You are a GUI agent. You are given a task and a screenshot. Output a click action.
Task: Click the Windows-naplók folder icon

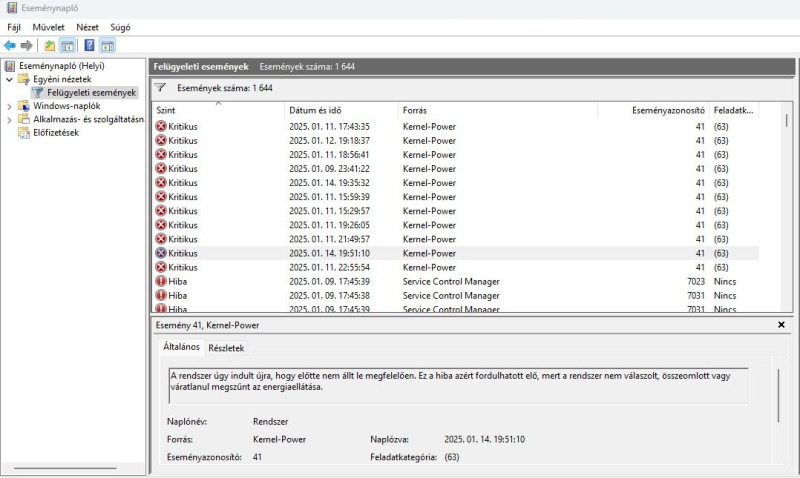[x=23, y=106]
